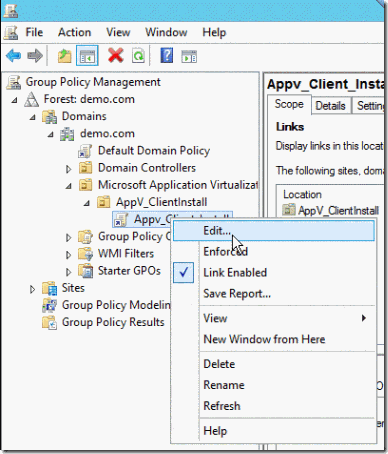Expand the Group Policy Objects node
This screenshot has height=454, width=388.
[68, 237]
